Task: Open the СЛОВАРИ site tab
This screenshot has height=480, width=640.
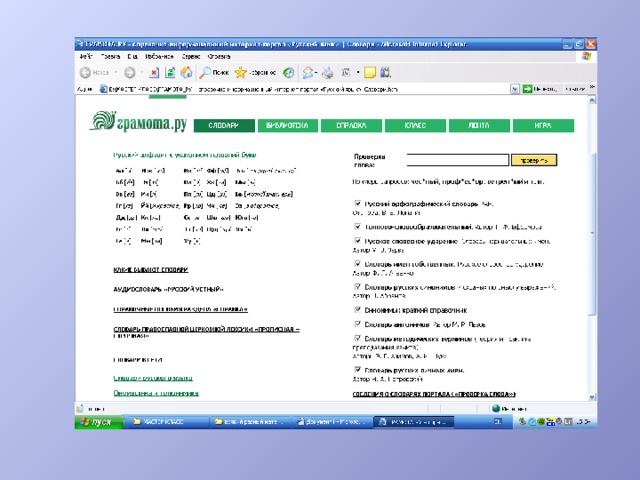Action: (224, 126)
